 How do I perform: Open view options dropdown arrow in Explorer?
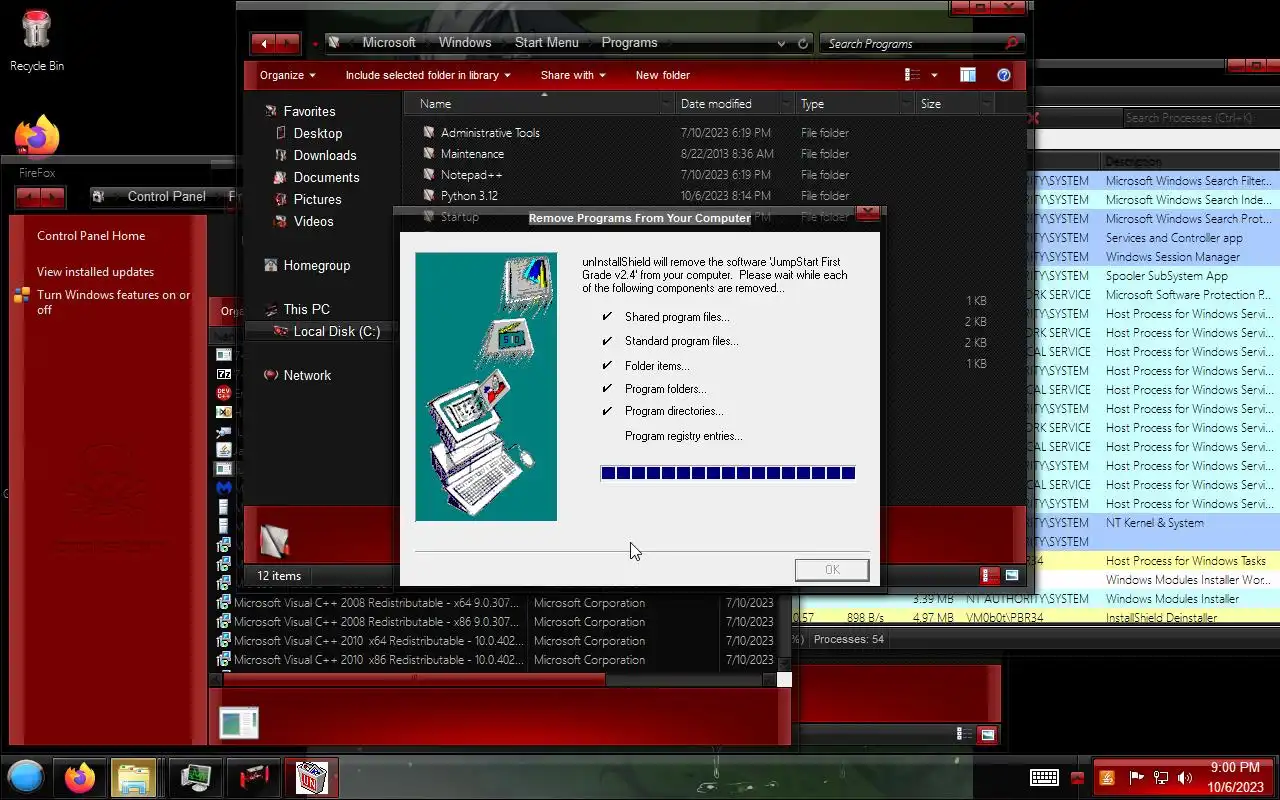coord(934,75)
